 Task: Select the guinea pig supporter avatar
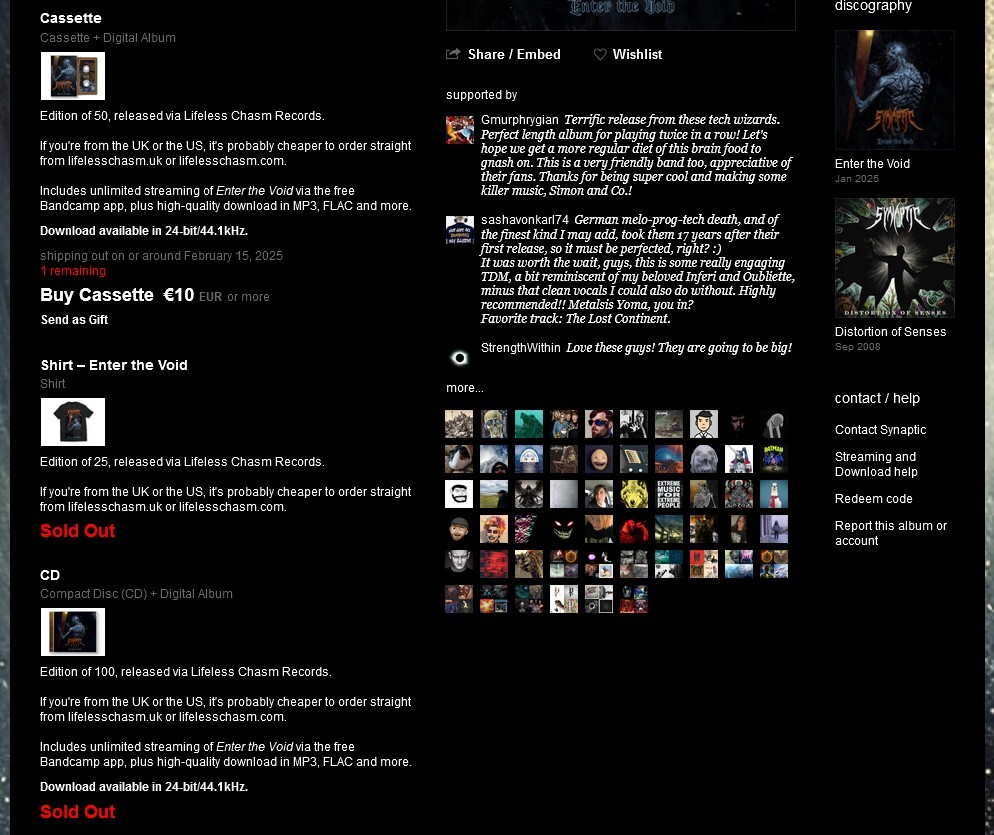tap(459, 458)
